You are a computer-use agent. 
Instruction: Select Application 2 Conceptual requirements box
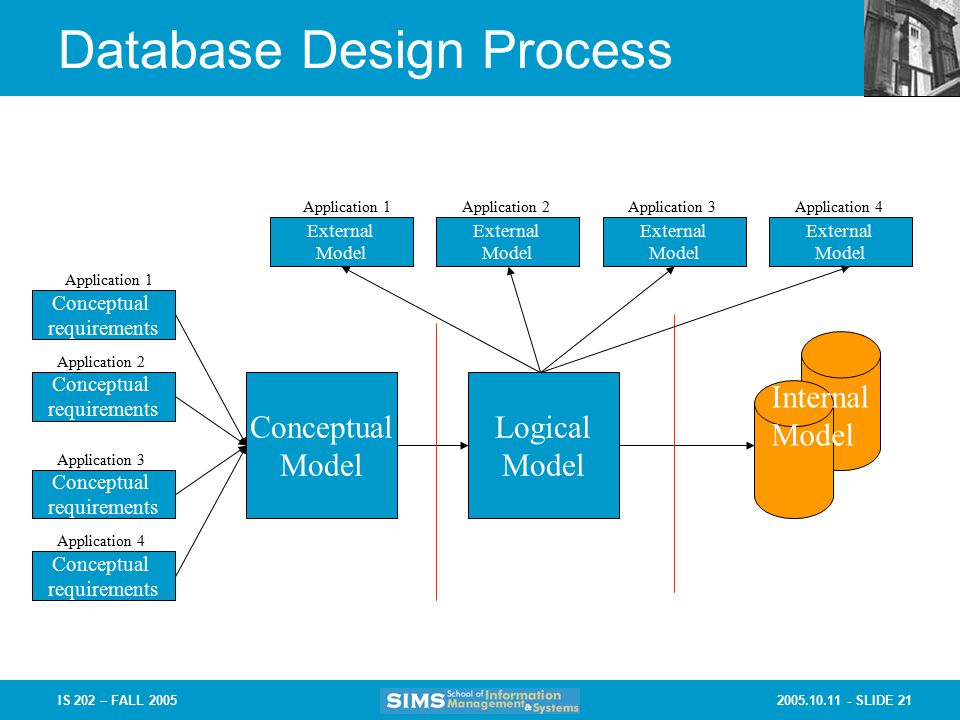point(104,397)
